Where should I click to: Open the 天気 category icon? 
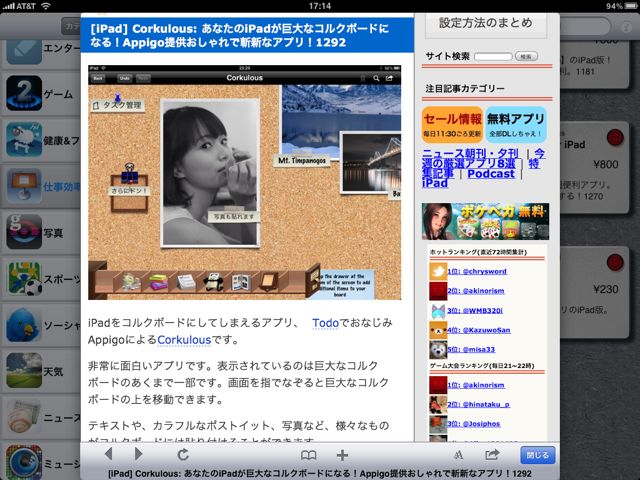(x=24, y=371)
